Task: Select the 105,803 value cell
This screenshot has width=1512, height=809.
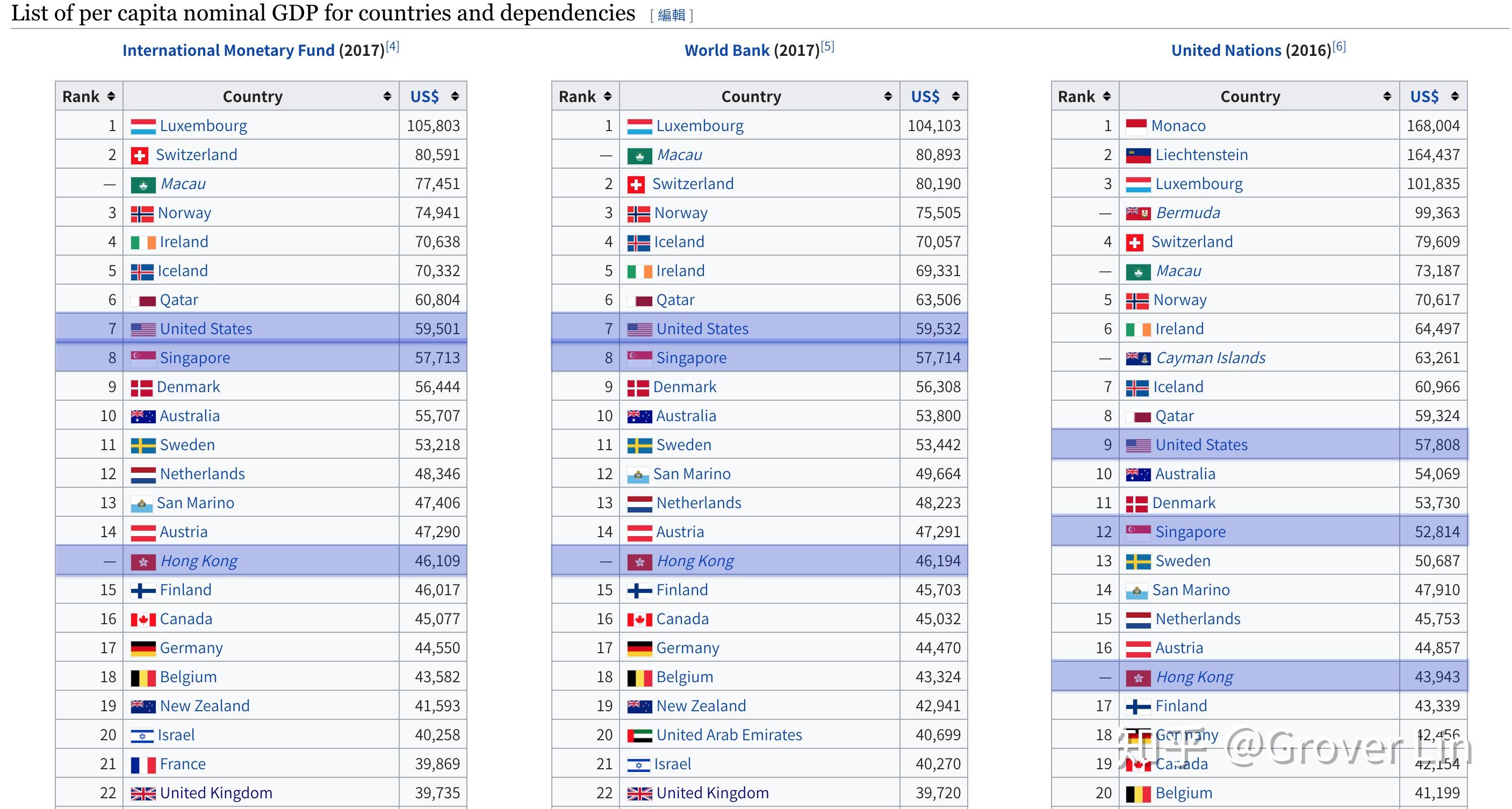Action: click(433, 126)
